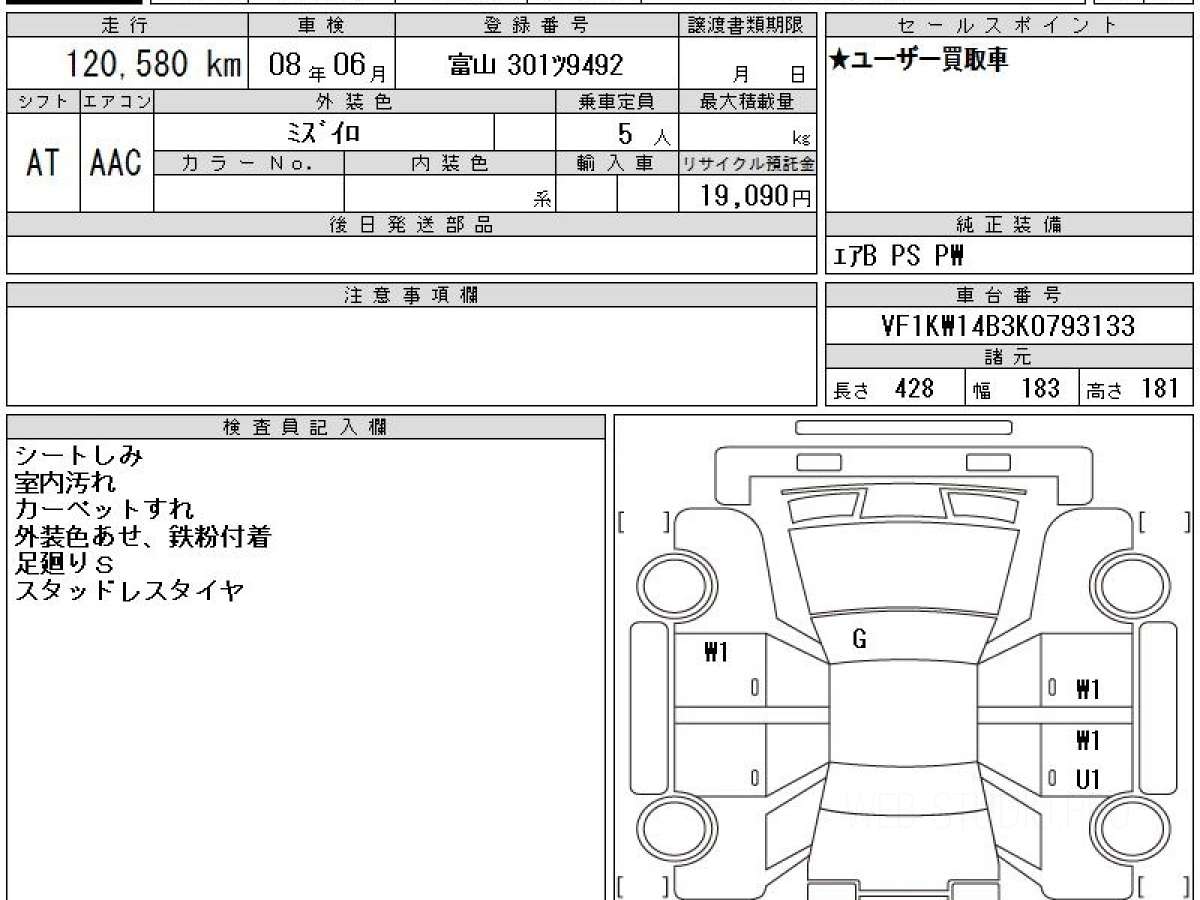The height and width of the screenshot is (900, 1200).
Task: Click the star icon before ユーザー買取車
Action: coord(840,60)
